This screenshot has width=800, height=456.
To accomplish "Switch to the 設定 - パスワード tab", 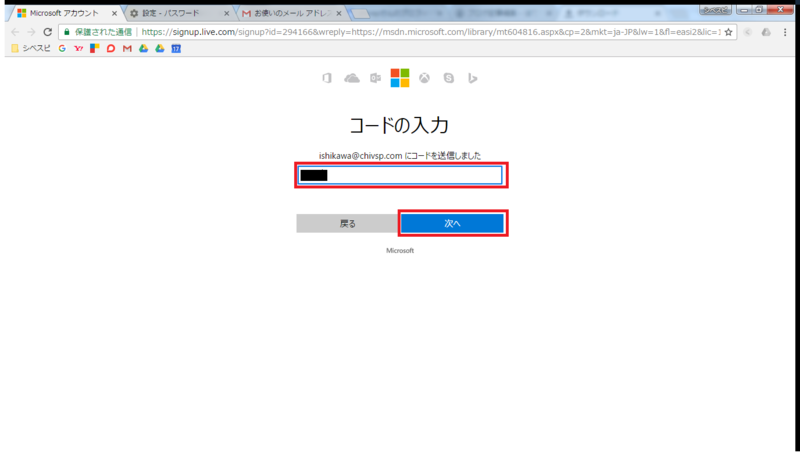I will (176, 13).
